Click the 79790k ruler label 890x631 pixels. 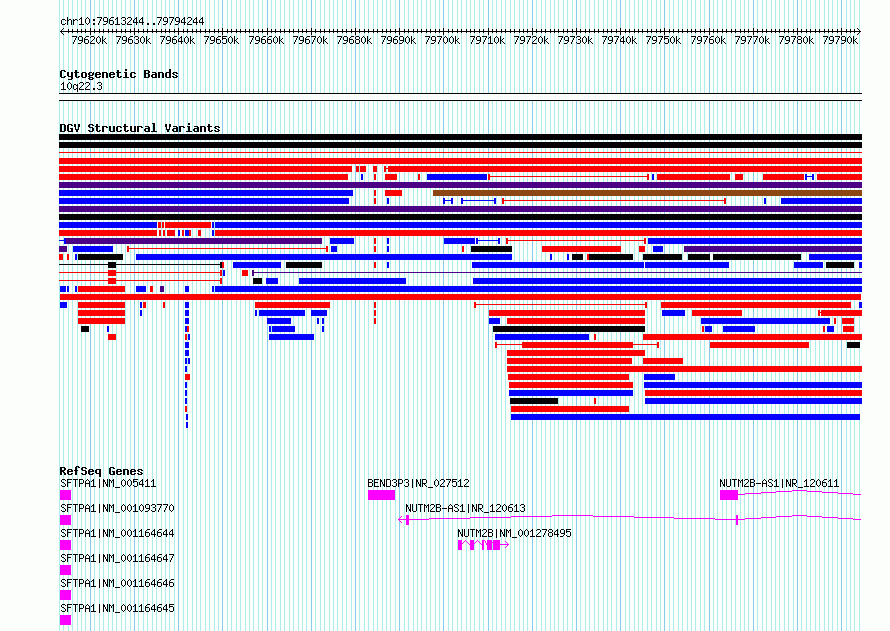click(840, 40)
